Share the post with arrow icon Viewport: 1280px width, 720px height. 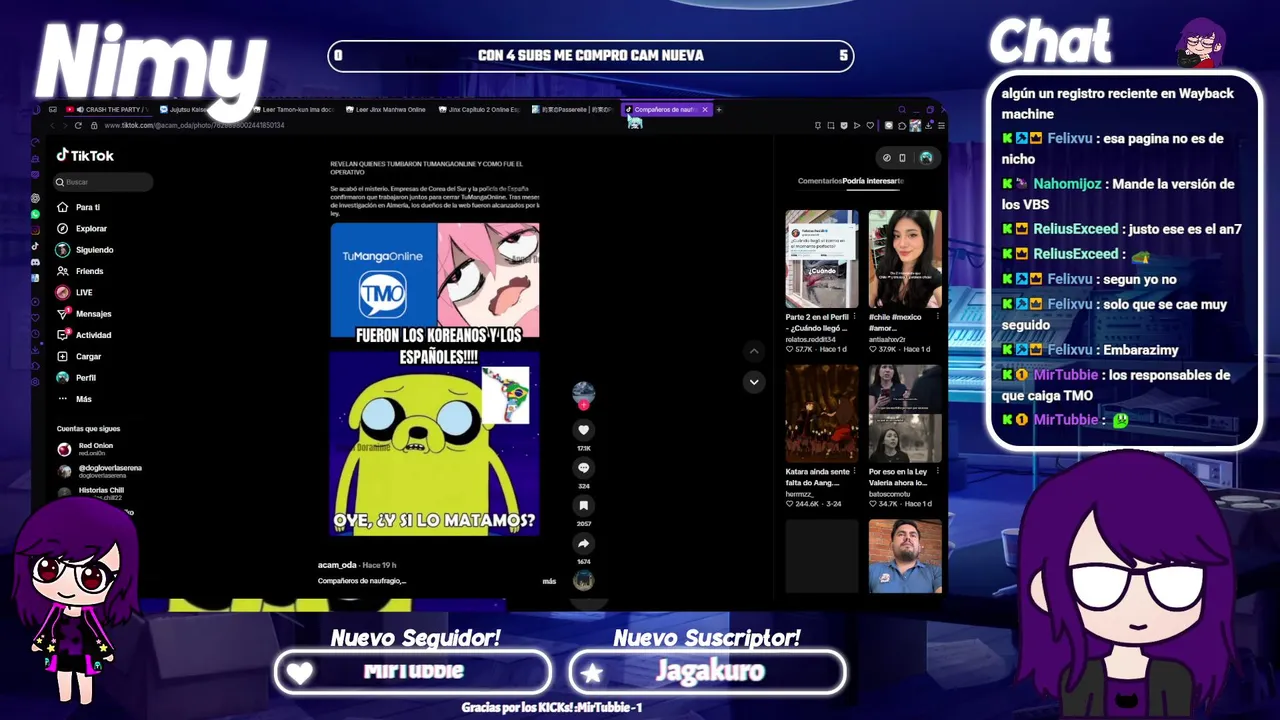pyautogui.click(x=584, y=543)
